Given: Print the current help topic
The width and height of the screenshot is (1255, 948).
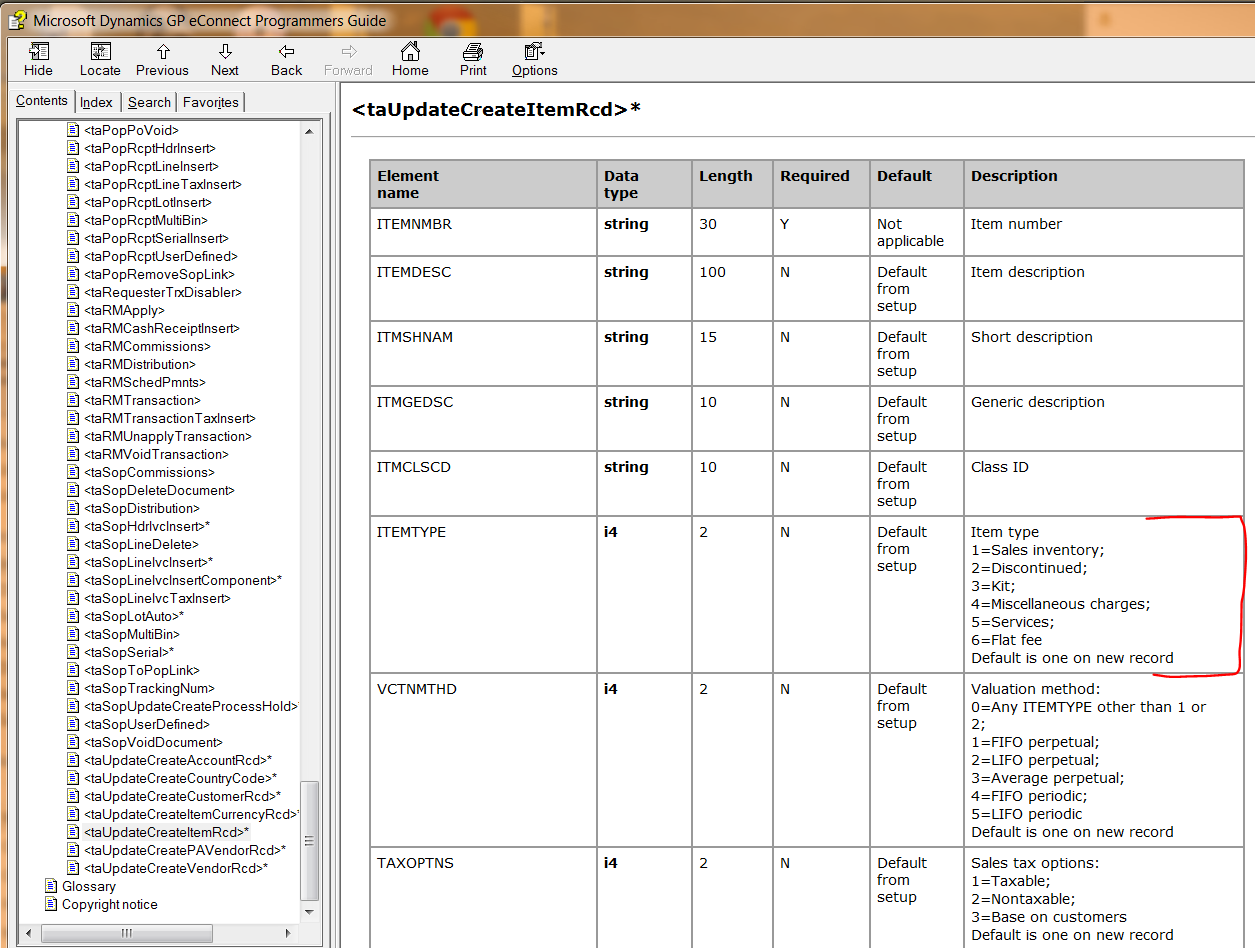Looking at the screenshot, I should coord(473,60).
